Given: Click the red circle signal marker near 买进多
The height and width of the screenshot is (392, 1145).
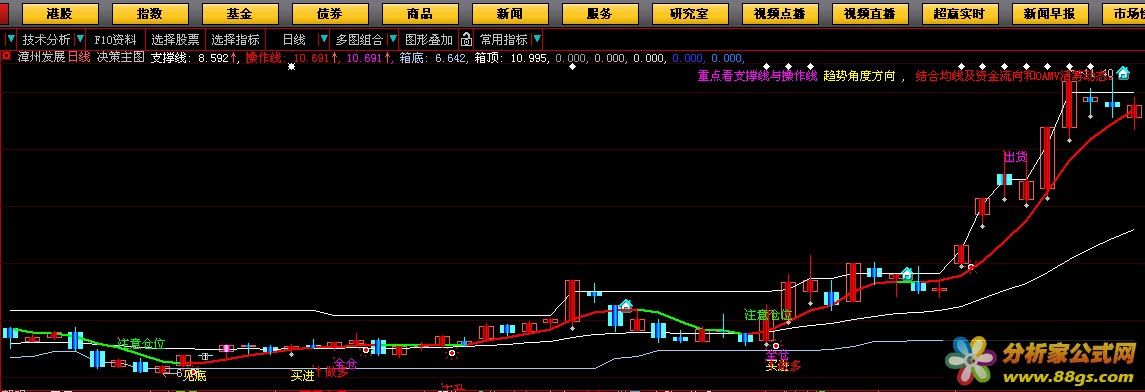Looking at the screenshot, I should (x=776, y=346).
